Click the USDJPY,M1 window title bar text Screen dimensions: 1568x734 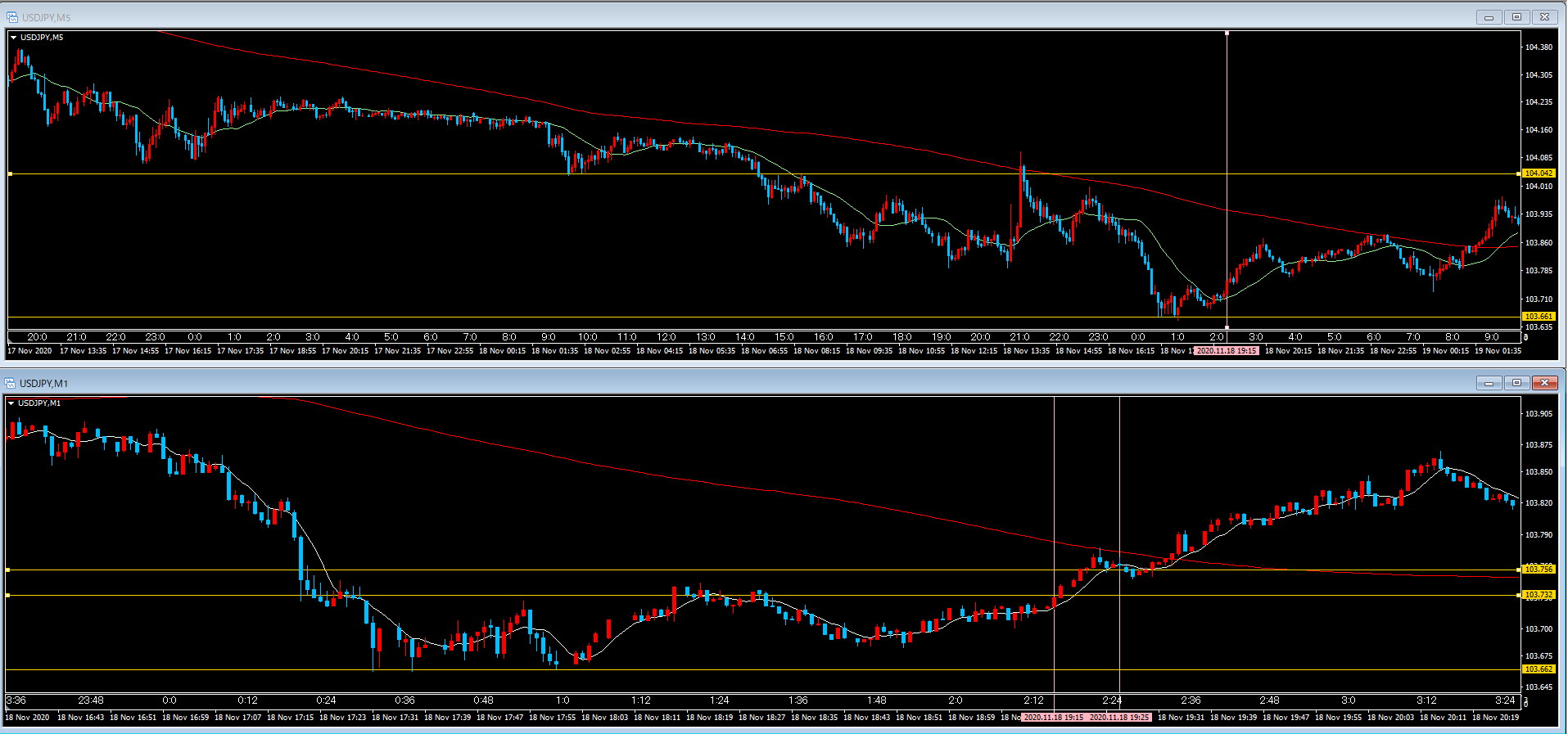point(44,383)
